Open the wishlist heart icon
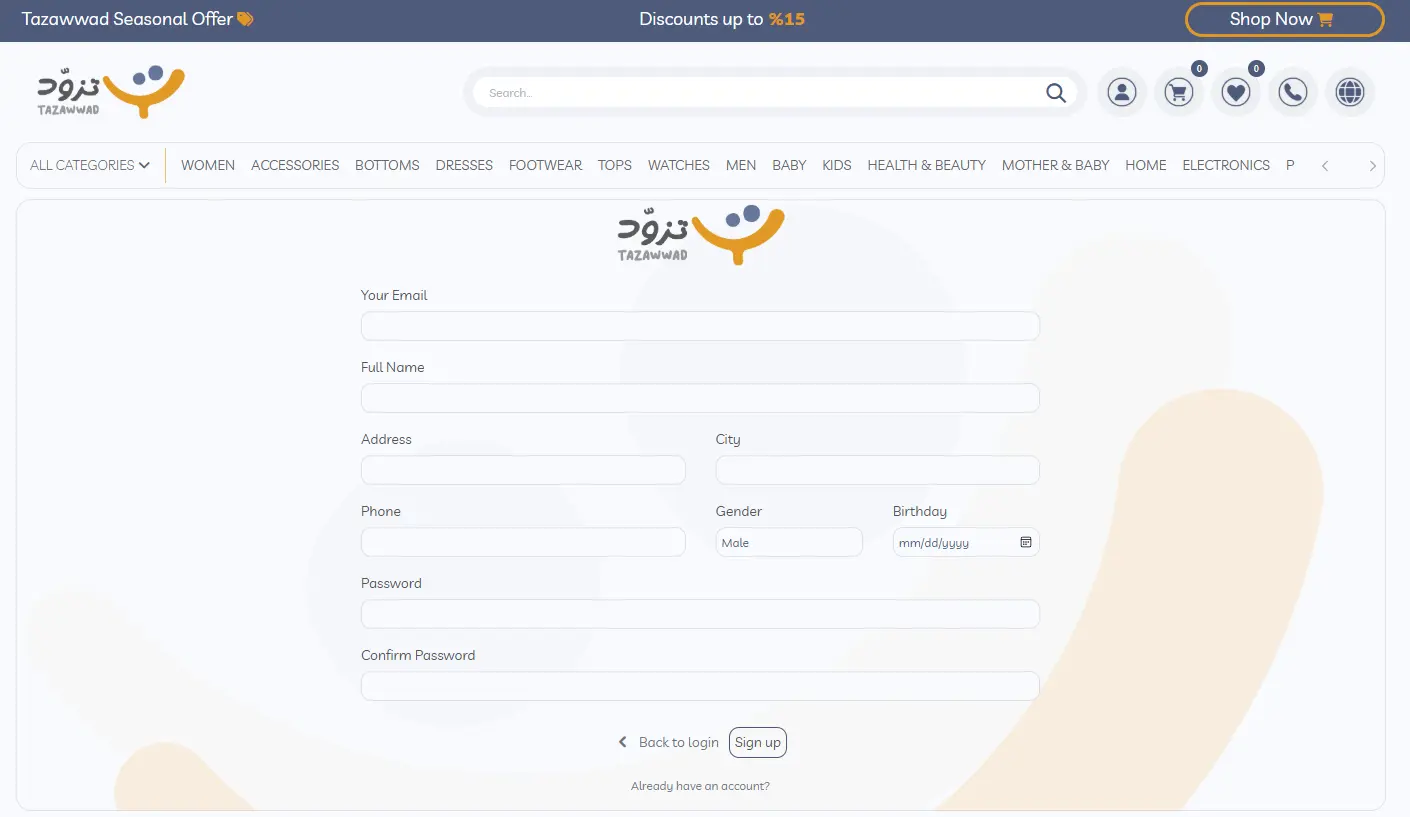The height and width of the screenshot is (817, 1410). click(1236, 93)
